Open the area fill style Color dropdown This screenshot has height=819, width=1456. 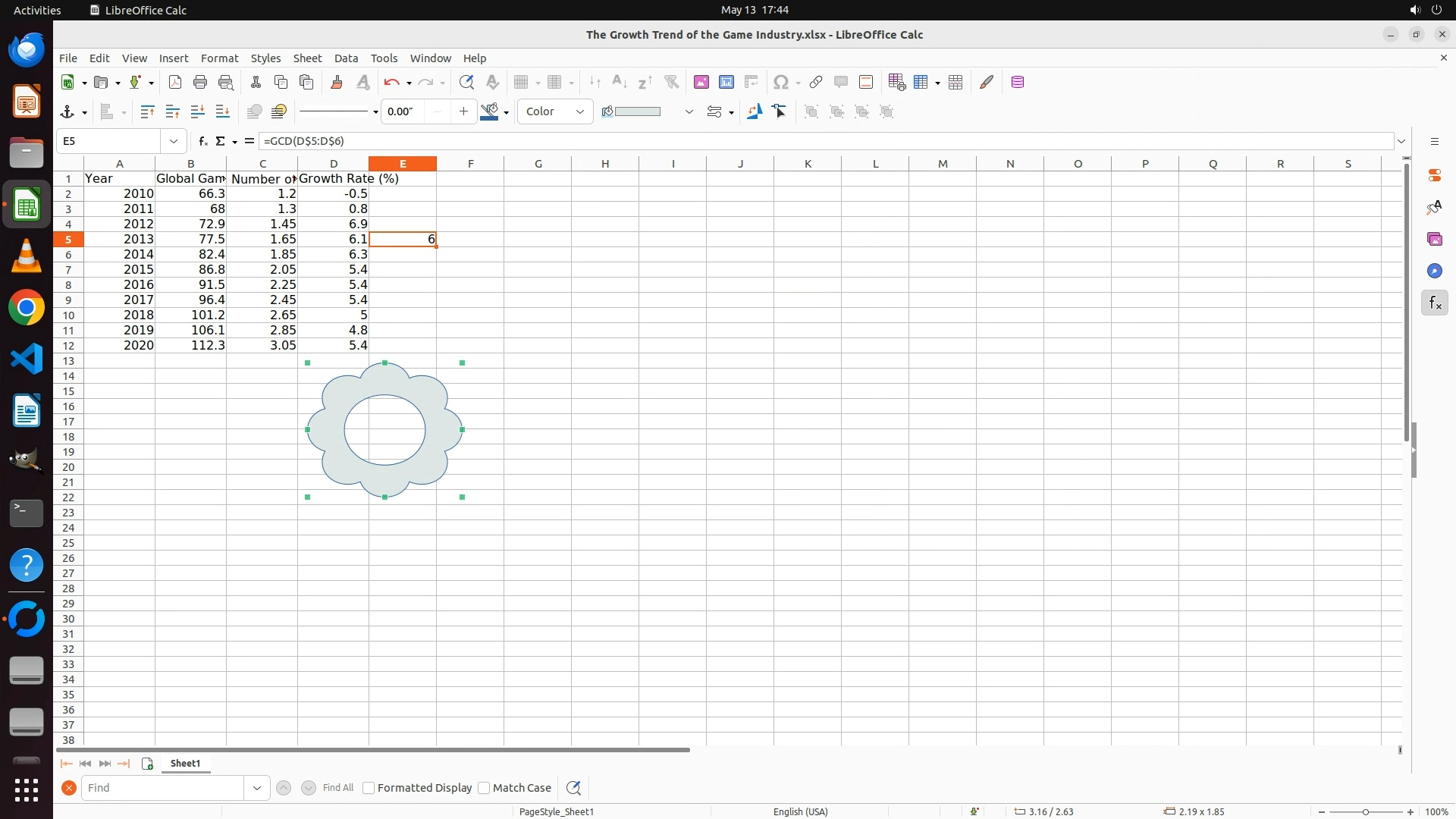click(x=555, y=112)
